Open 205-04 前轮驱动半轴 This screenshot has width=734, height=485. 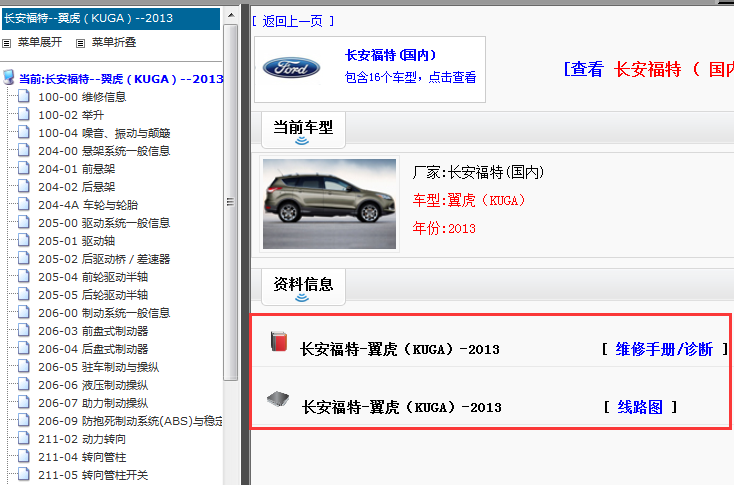[x=93, y=277]
